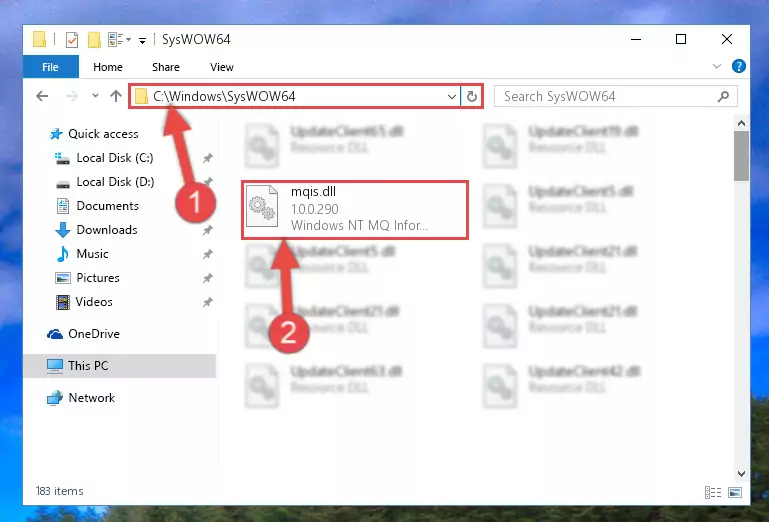The image size is (769, 522).
Task: Open the recent locations dropdown
Action: click(x=95, y=96)
